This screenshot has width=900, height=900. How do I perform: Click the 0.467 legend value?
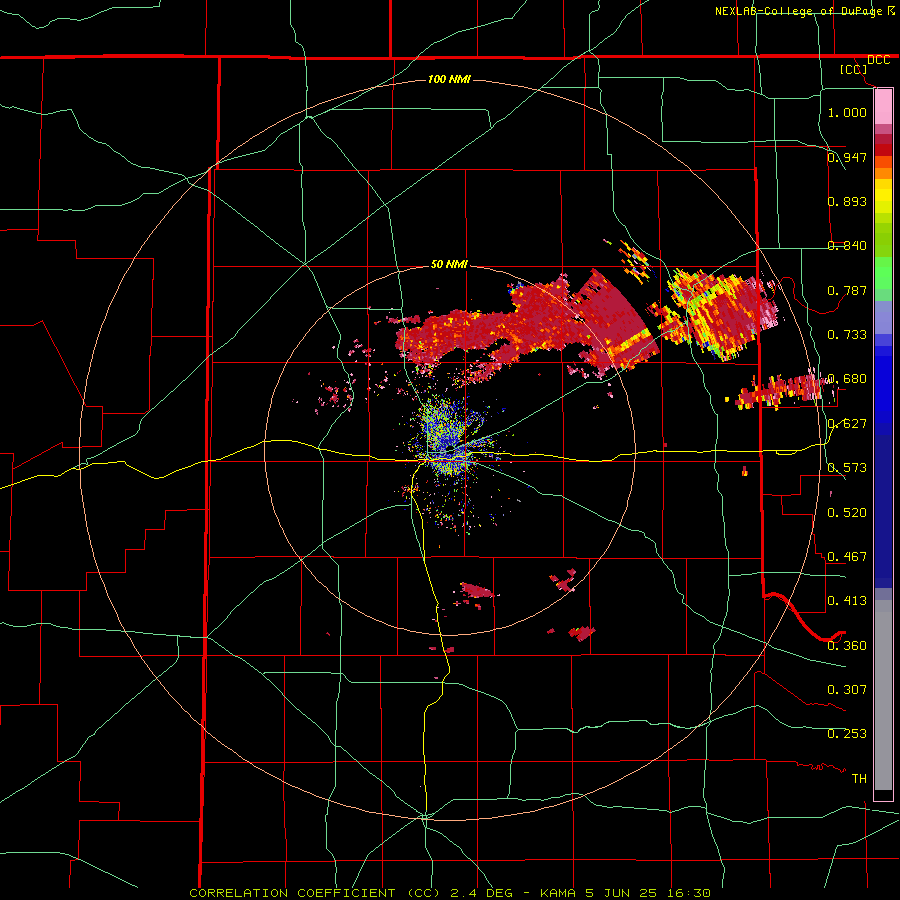pyautogui.click(x=847, y=557)
